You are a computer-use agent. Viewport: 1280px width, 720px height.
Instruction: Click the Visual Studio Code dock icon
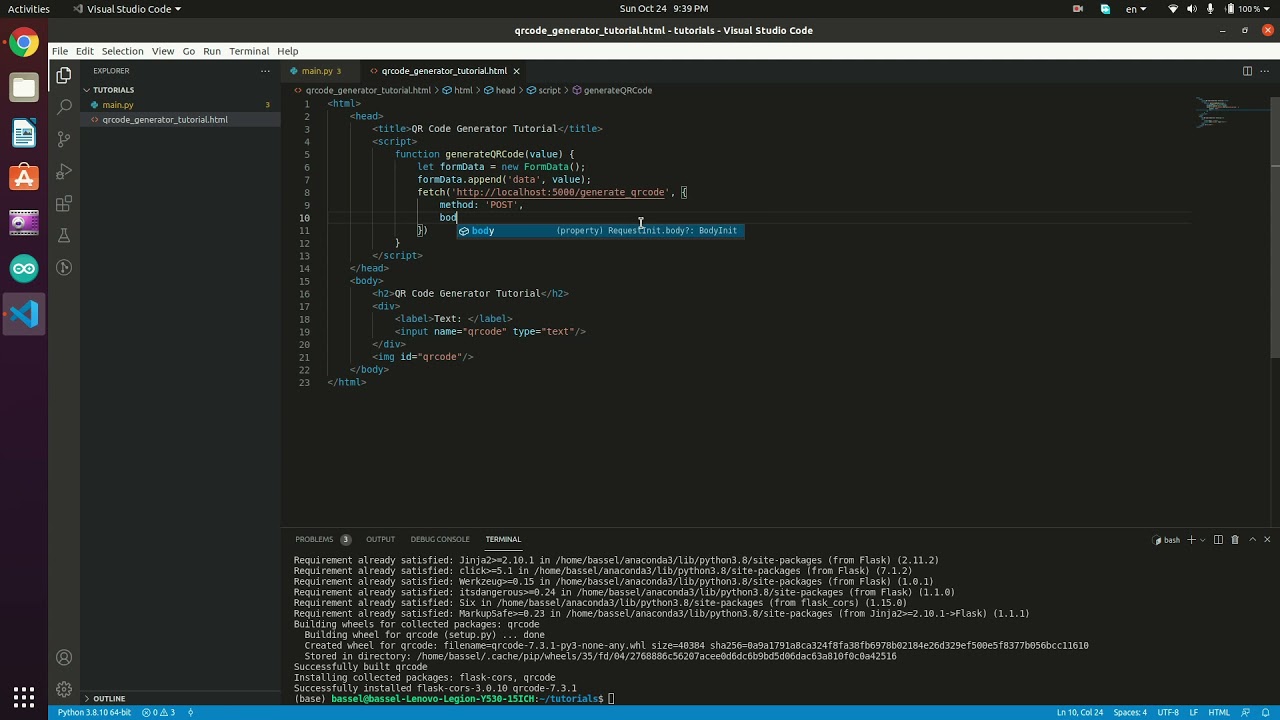[24, 314]
